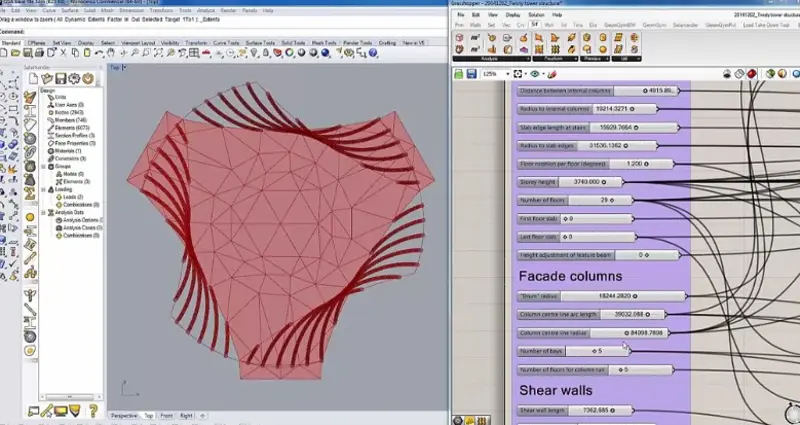Click the save disk icon in Salamander panel
Screen dimensions: 800x425
61,79
